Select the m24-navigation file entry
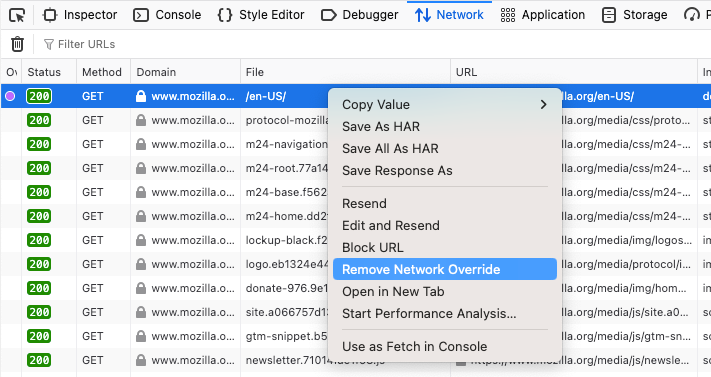Viewport: 711px width, 377px height. point(287,144)
